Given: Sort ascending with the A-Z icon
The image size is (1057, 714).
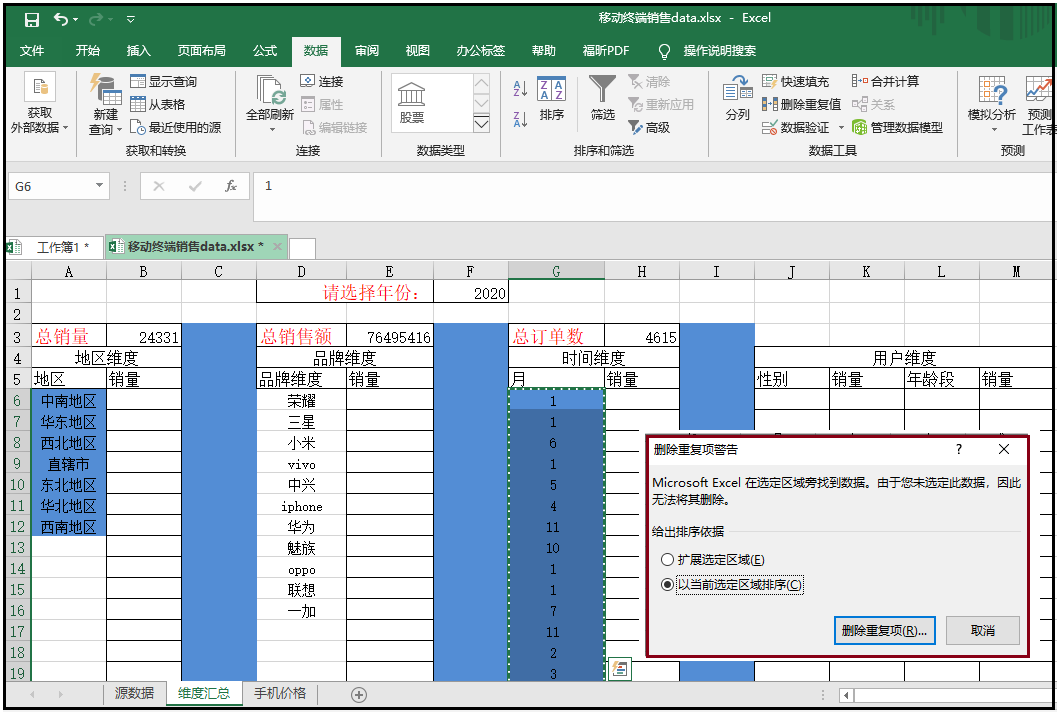Looking at the screenshot, I should click(x=520, y=88).
